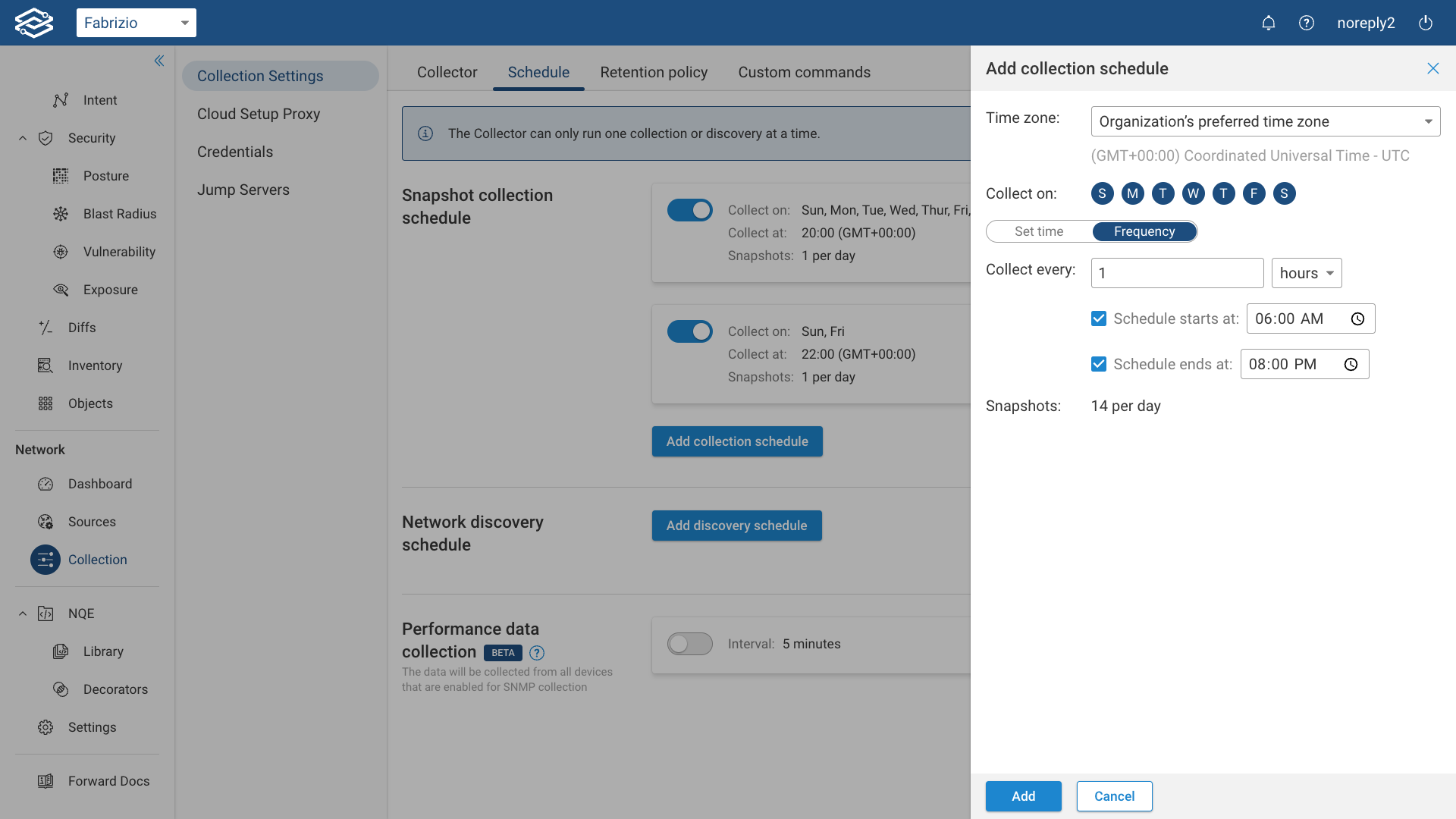Open Blast Radius from sidebar

click(x=119, y=214)
